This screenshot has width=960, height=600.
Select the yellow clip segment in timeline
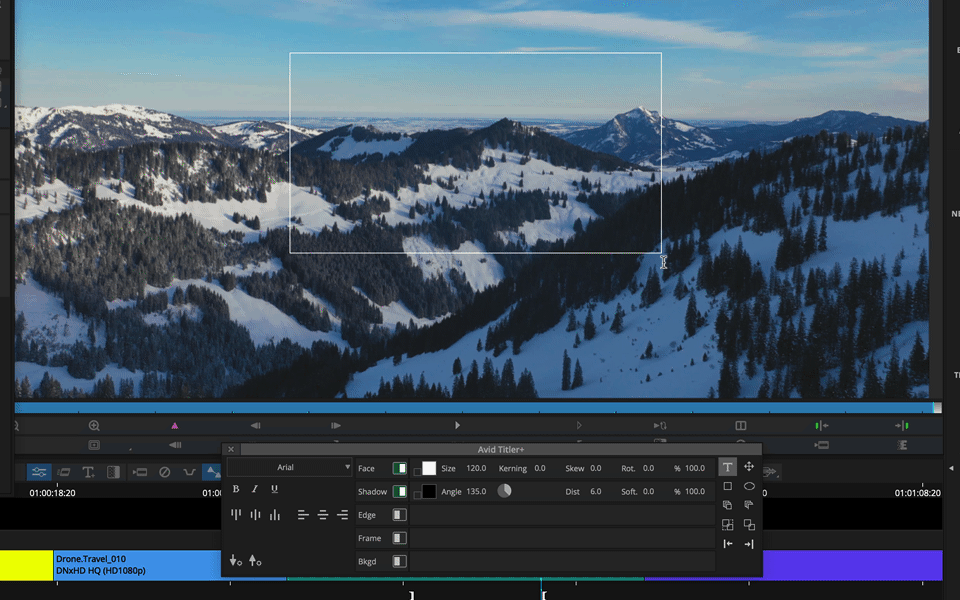26,565
